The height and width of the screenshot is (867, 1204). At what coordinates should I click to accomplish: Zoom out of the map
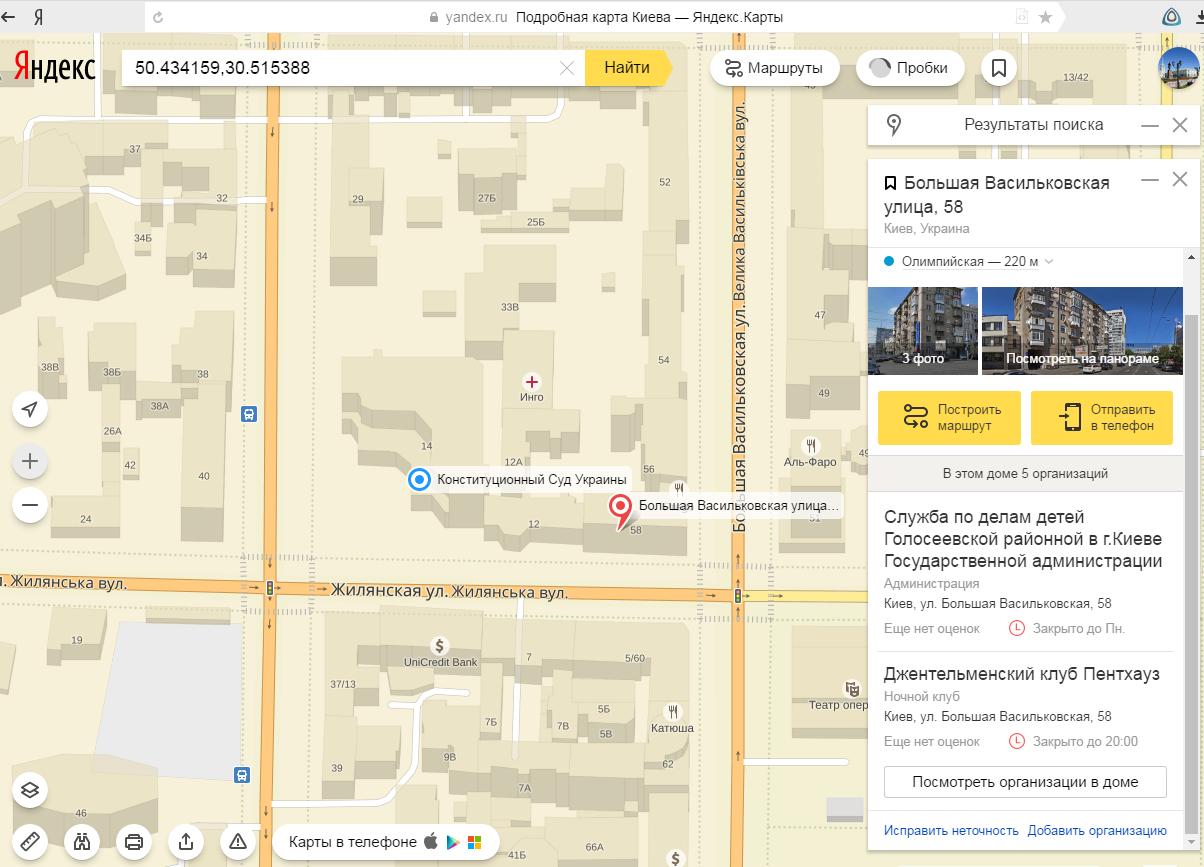coord(30,505)
